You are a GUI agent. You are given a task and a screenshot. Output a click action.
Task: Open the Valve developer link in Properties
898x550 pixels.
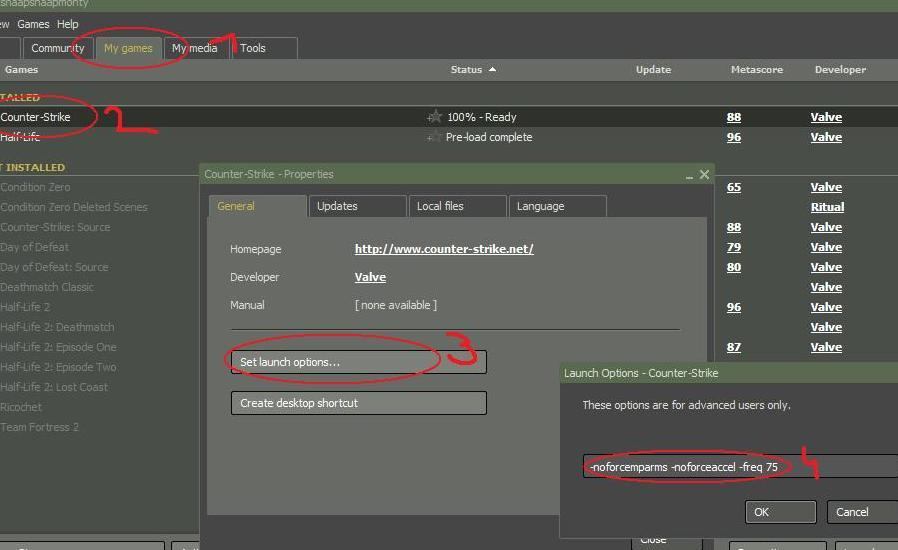370,277
